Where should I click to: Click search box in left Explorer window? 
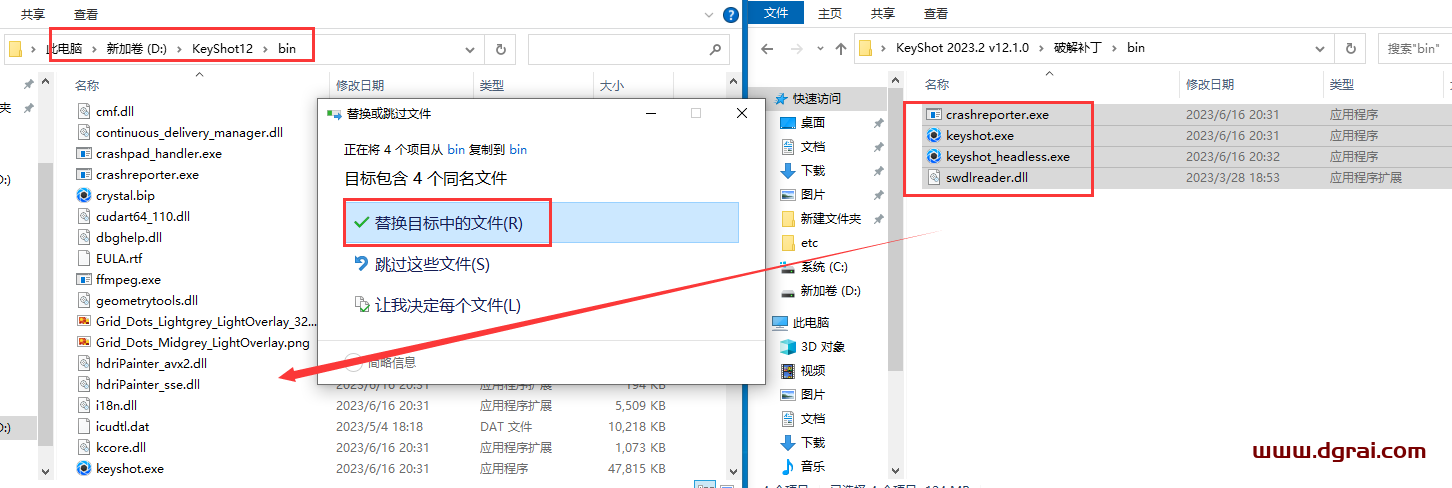(x=628, y=49)
